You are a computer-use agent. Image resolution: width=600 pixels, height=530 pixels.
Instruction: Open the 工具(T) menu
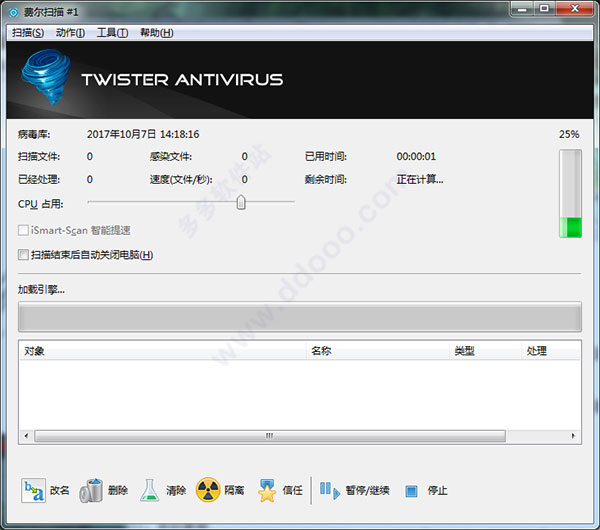[112, 33]
